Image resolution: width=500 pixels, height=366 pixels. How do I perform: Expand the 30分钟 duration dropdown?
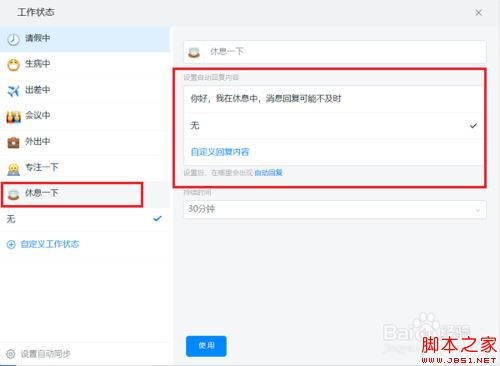[x=335, y=210]
